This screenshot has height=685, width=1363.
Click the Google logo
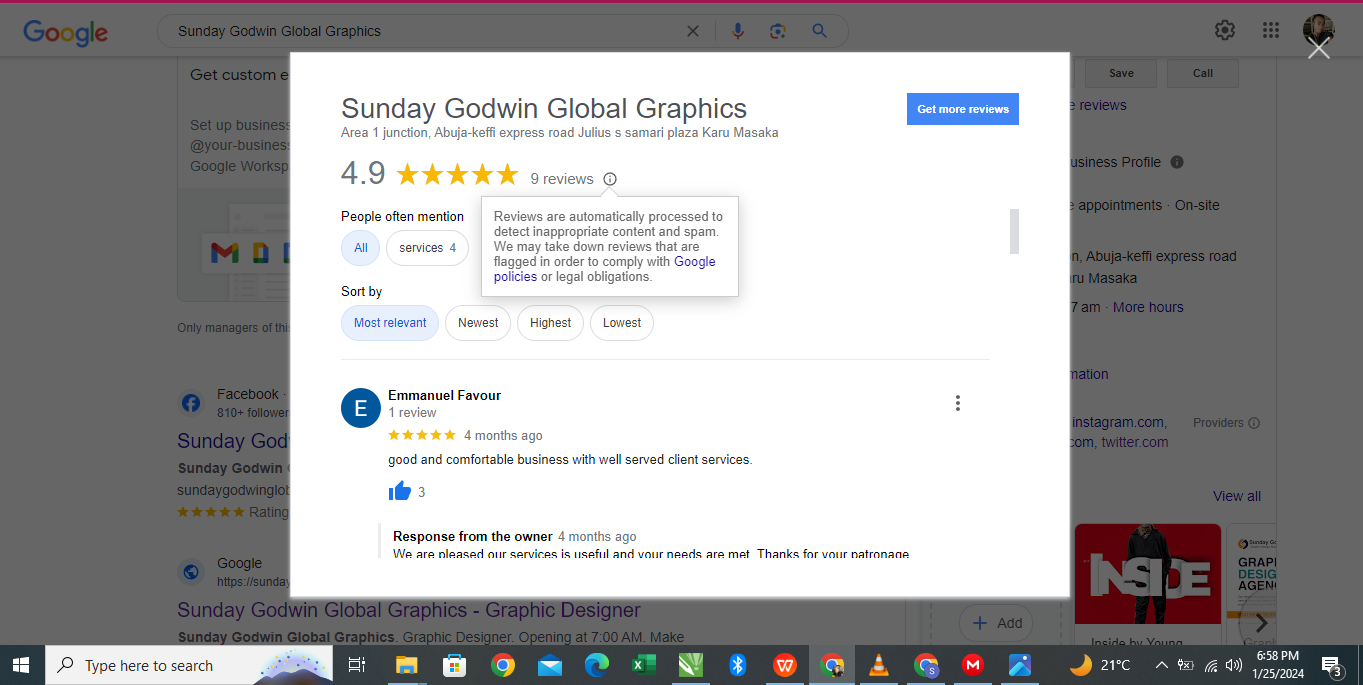(65, 32)
